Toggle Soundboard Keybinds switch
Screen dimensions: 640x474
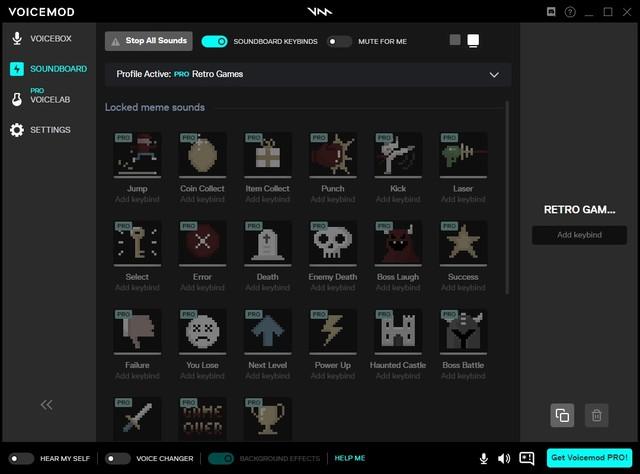(214, 41)
